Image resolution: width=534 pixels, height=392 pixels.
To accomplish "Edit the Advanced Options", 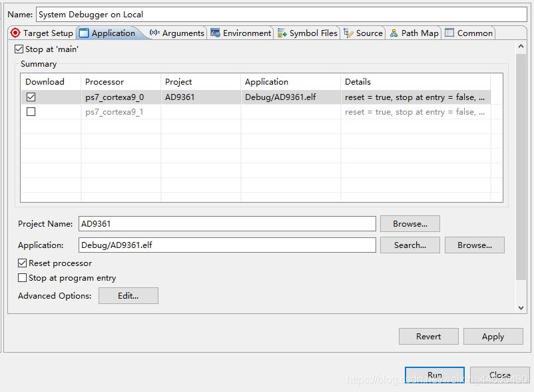I will pyautogui.click(x=128, y=296).
